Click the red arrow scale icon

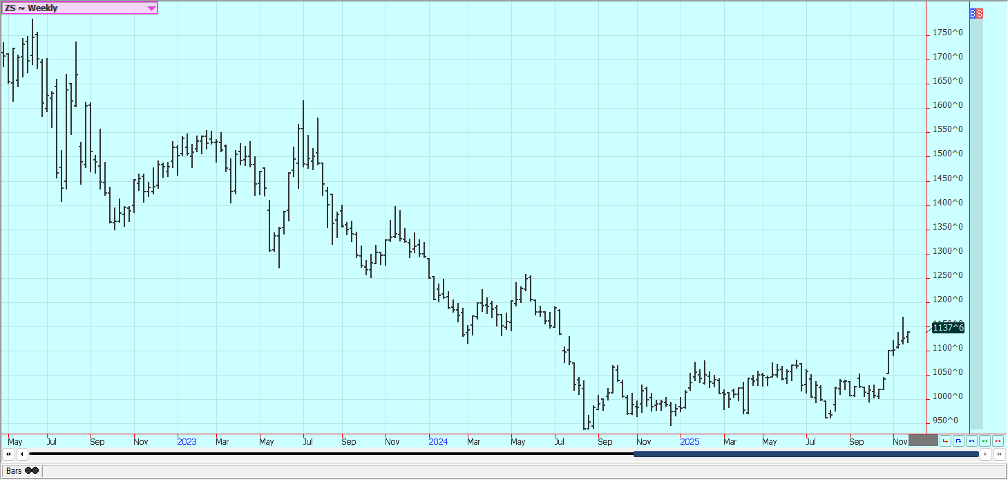(945, 440)
